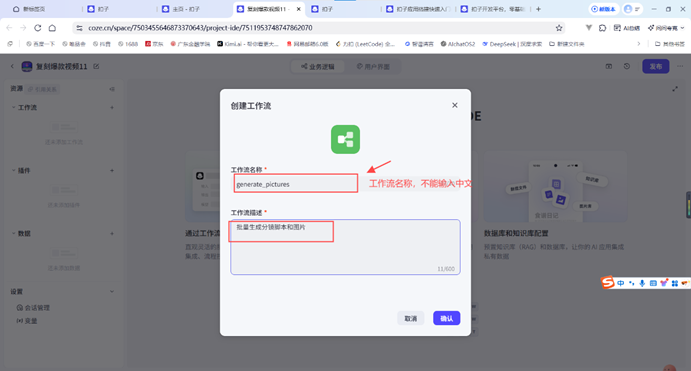This screenshot has height=371, width=691.
Task: Open the 京东 bookmark
Action: pos(154,44)
